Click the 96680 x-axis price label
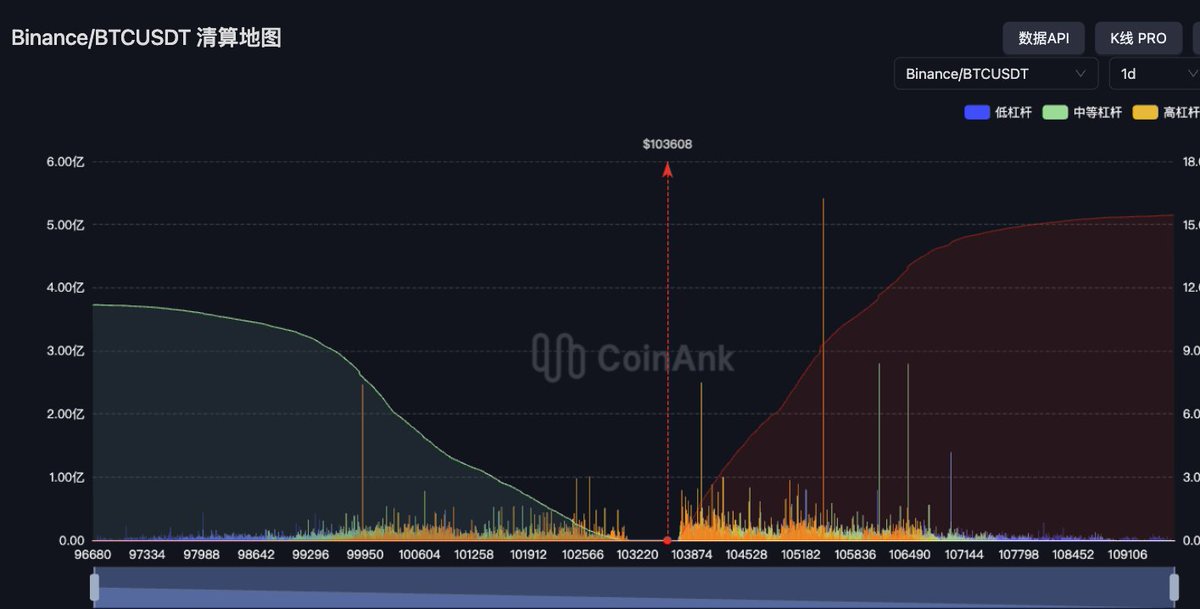The height and width of the screenshot is (609, 1200). coord(93,555)
